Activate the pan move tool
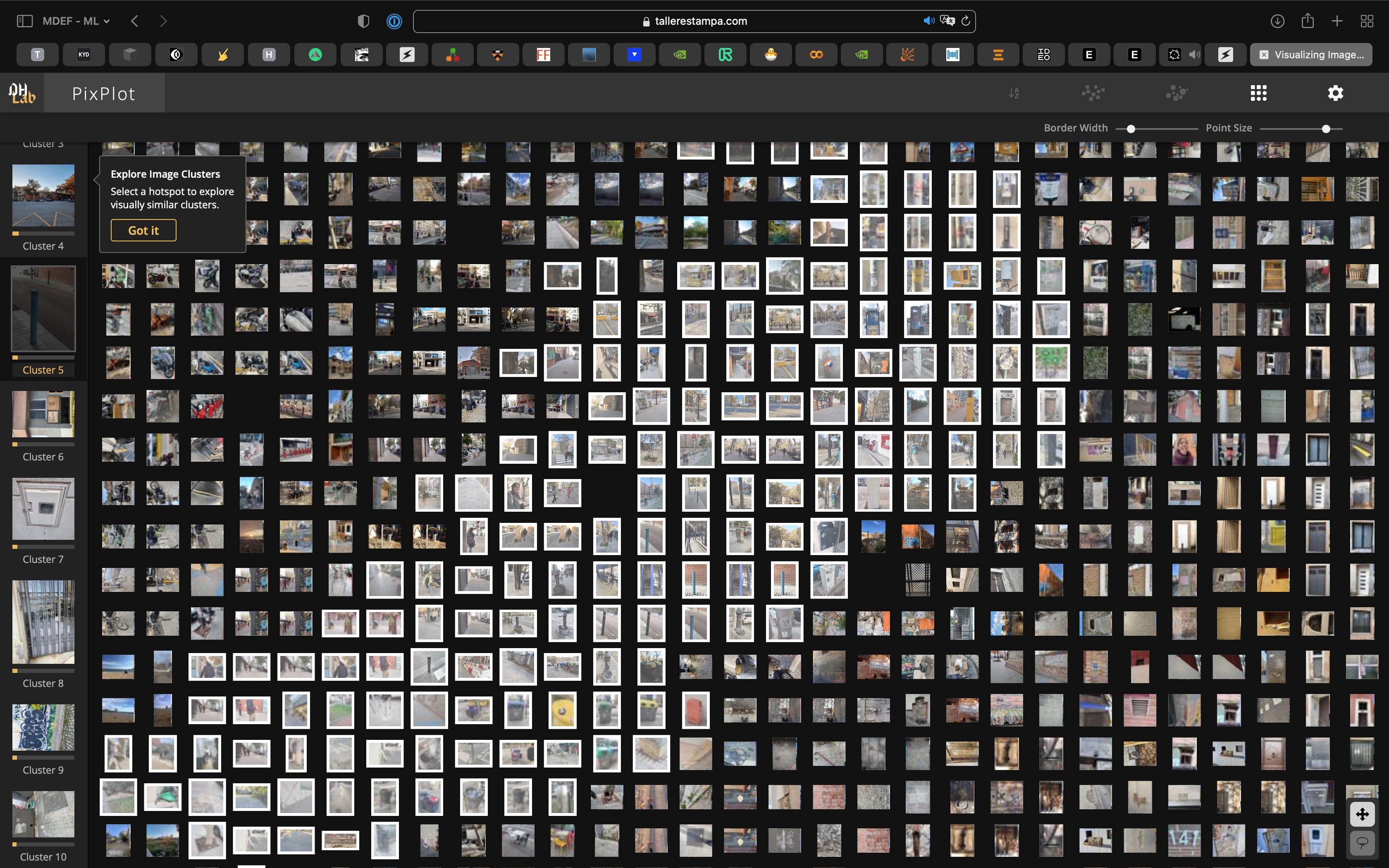 [x=1362, y=814]
